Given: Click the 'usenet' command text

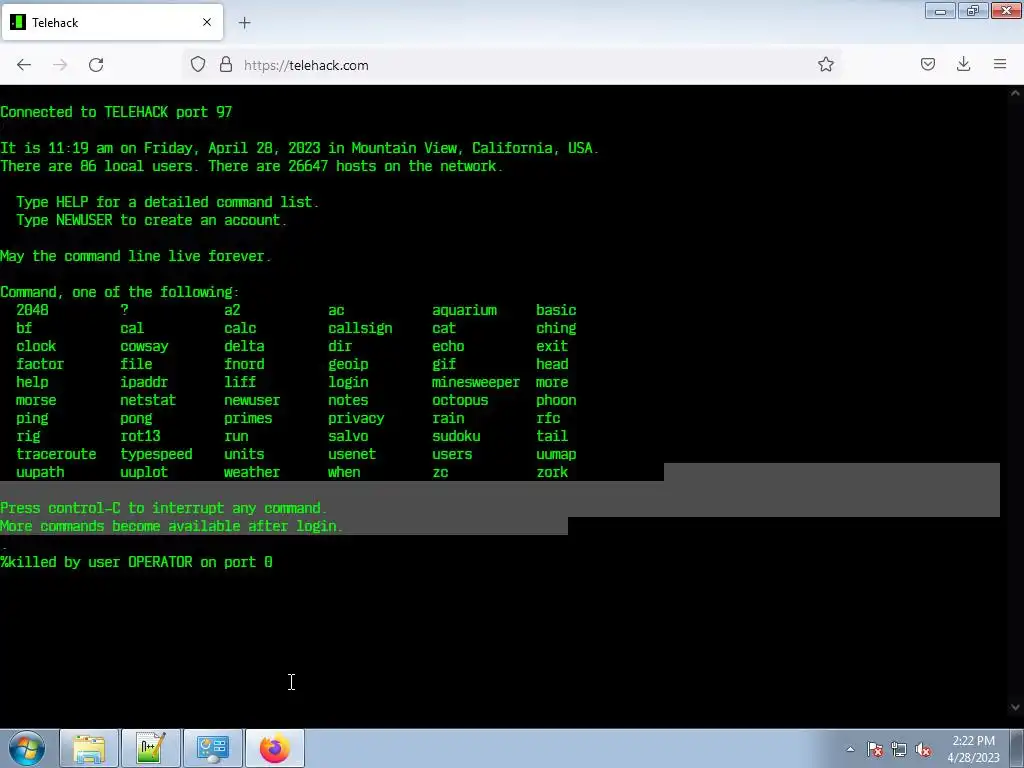Looking at the screenshot, I should [352, 454].
